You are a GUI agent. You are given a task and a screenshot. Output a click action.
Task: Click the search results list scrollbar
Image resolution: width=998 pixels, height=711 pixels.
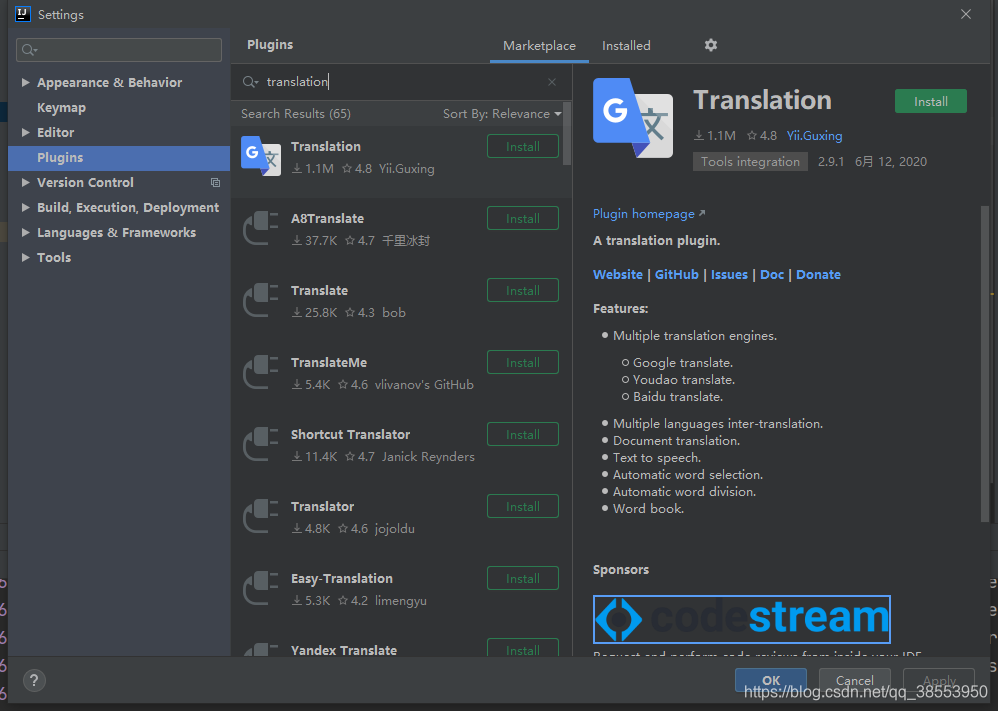(567, 134)
